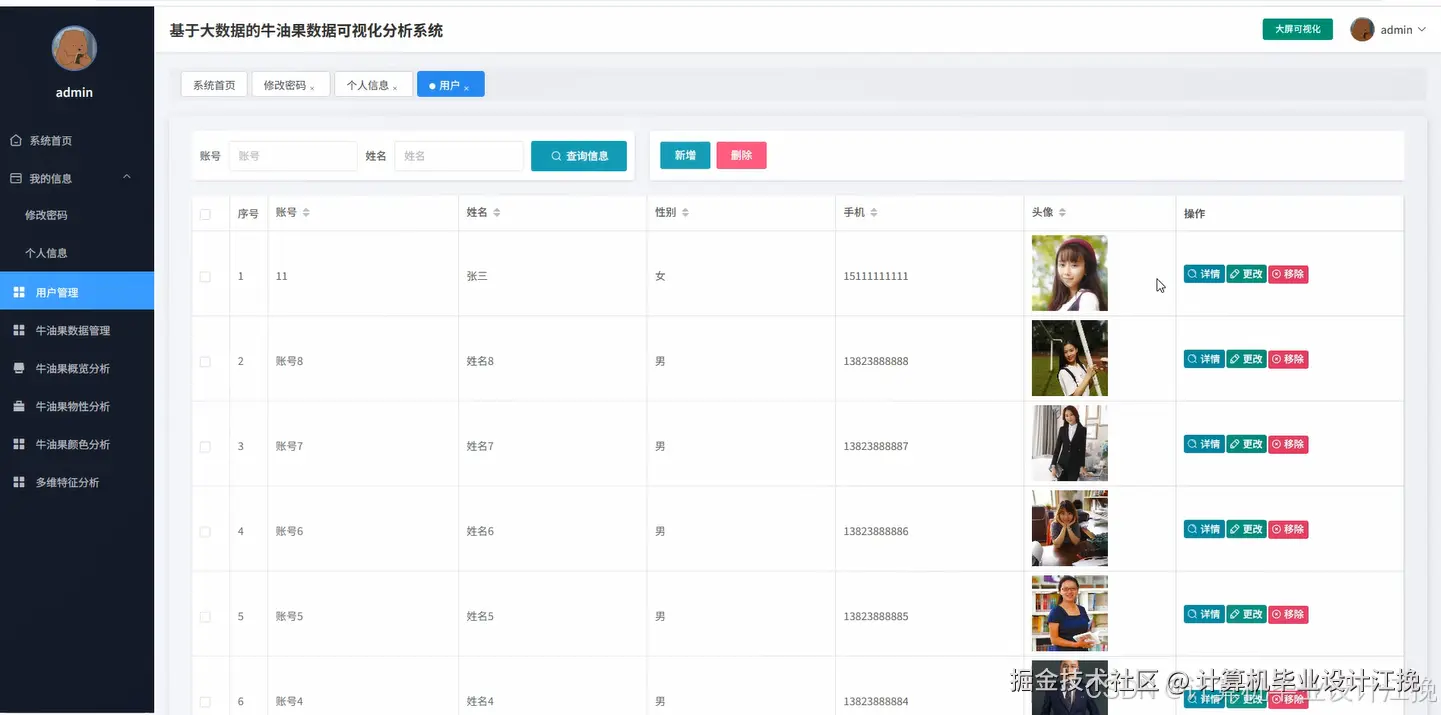Tick the checkbox for row 账号5

[x=205, y=617]
